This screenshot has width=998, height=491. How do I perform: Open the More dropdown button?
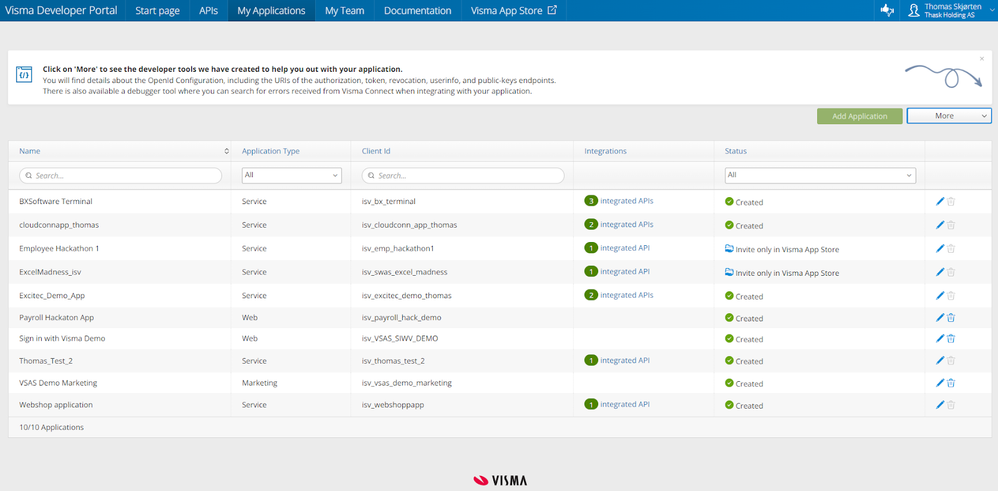(x=948, y=116)
